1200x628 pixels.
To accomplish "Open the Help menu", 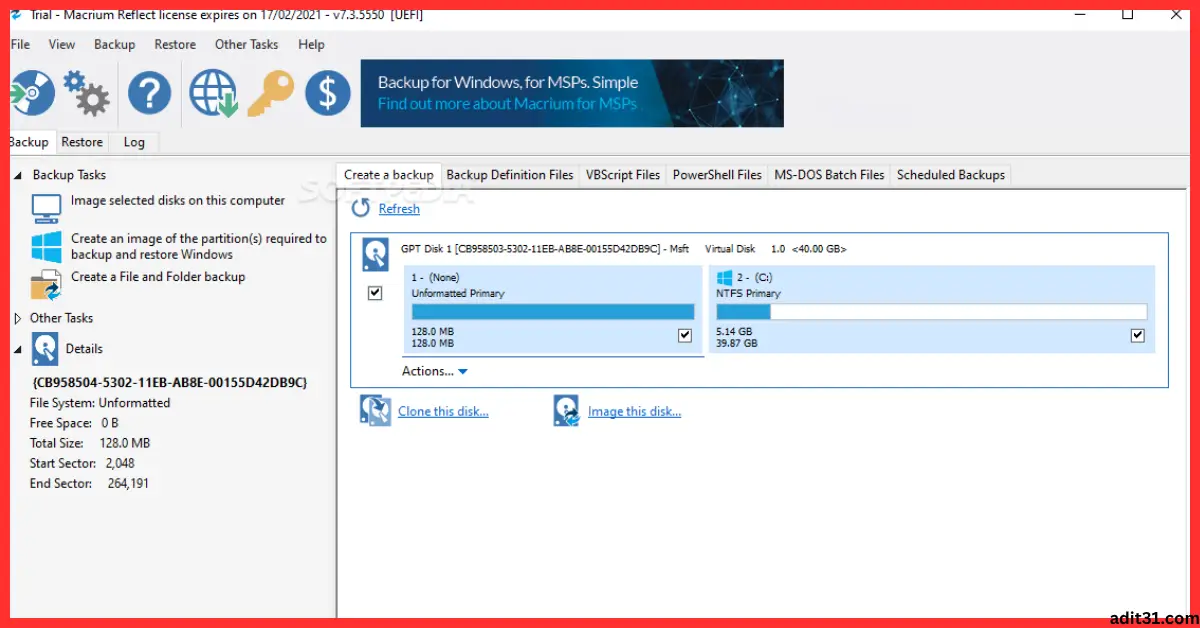I will [311, 44].
